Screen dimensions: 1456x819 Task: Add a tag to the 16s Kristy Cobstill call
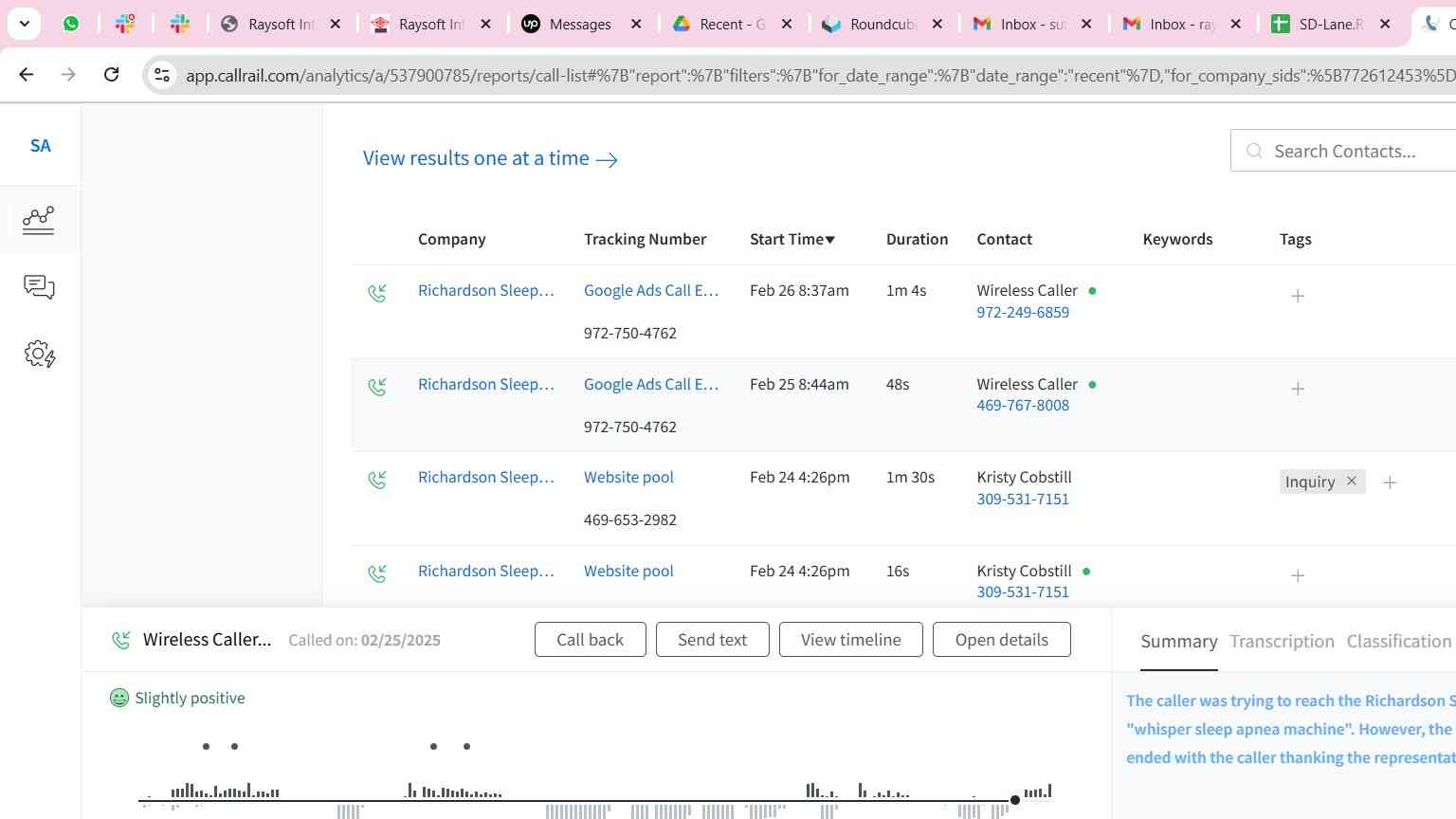click(1298, 575)
